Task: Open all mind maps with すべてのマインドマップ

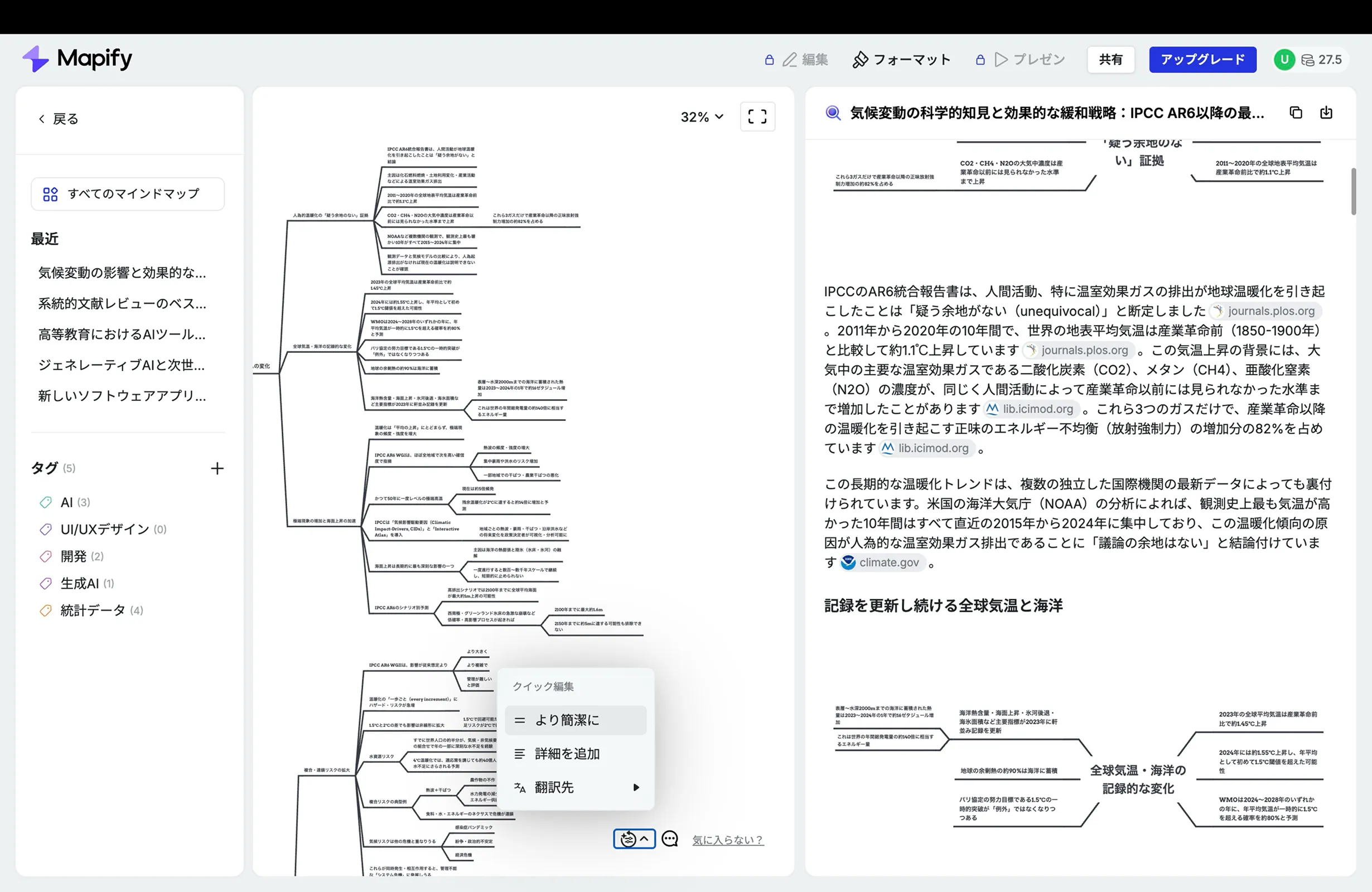Action: pyautogui.click(x=127, y=194)
